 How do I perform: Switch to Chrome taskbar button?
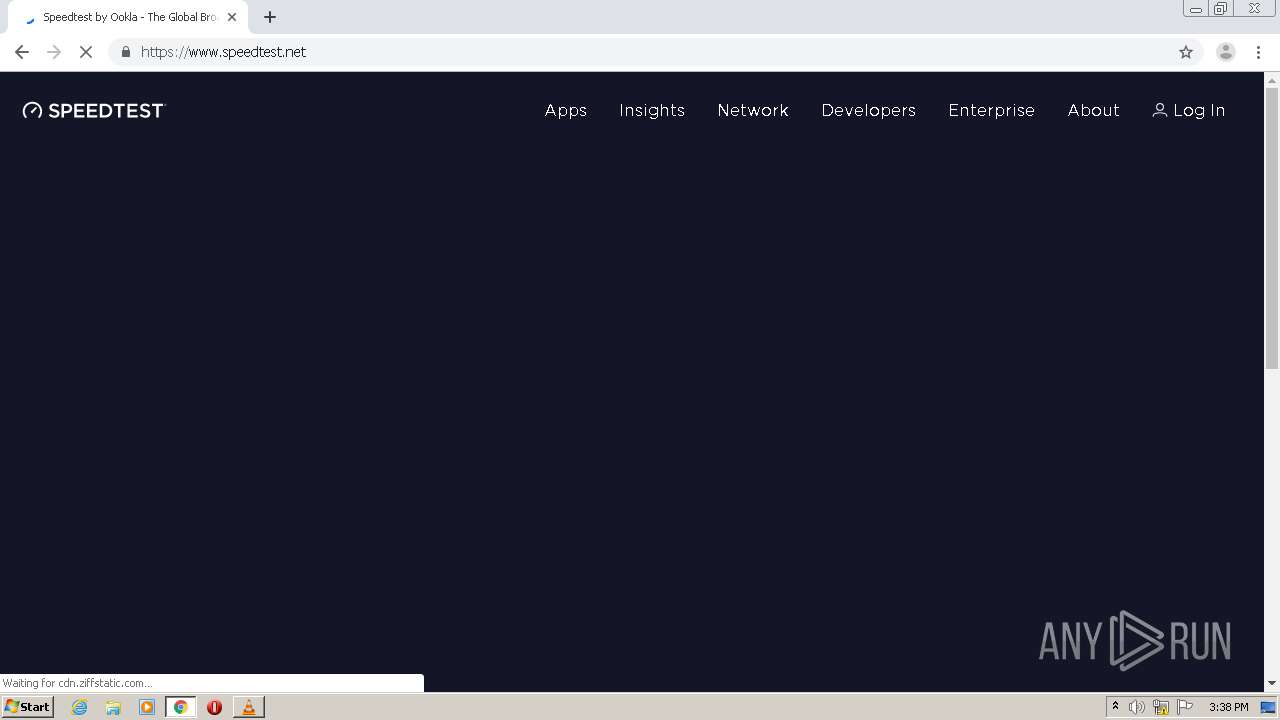tap(181, 707)
